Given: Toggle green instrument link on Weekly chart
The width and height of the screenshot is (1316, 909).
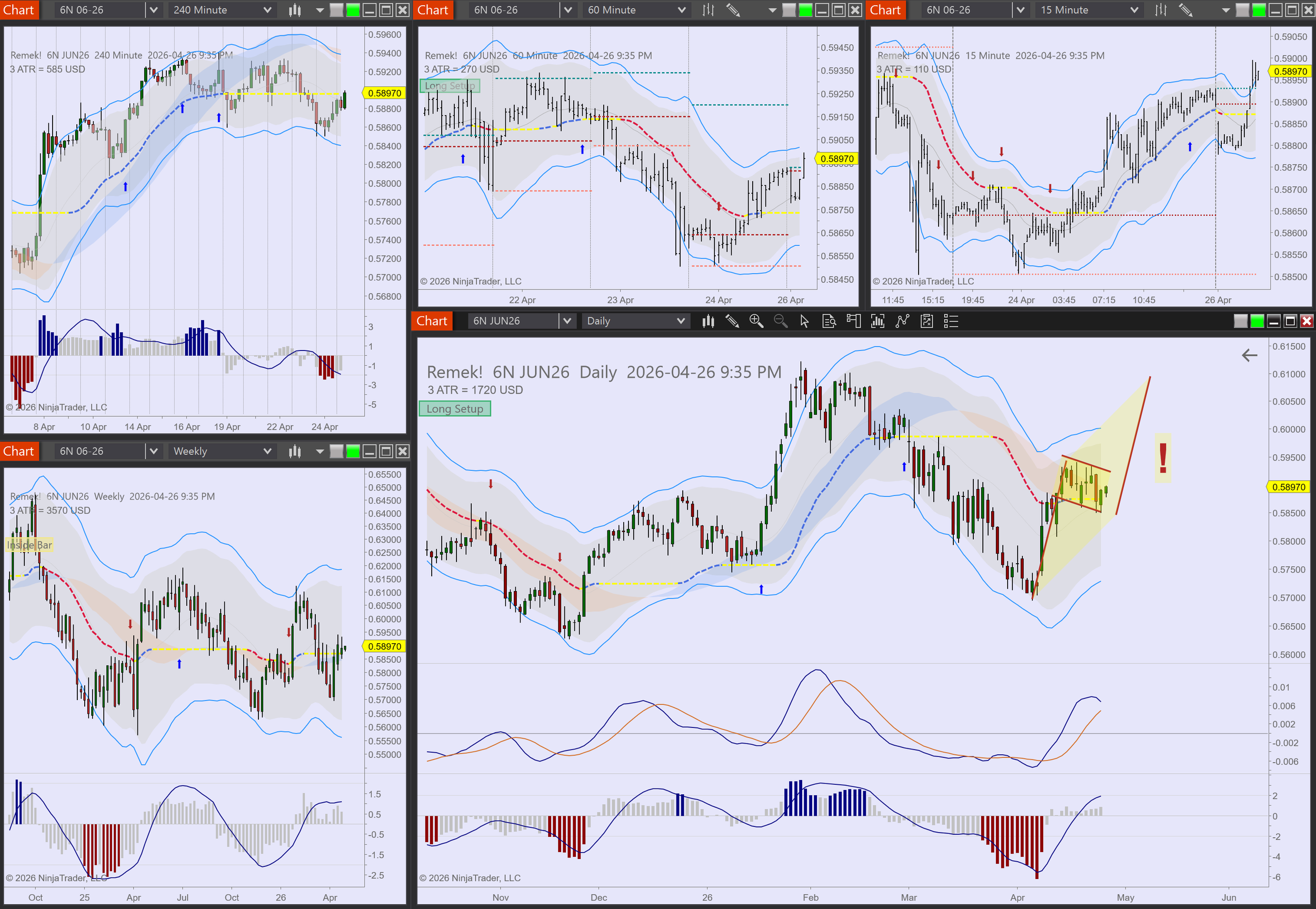Looking at the screenshot, I should coord(353,451).
